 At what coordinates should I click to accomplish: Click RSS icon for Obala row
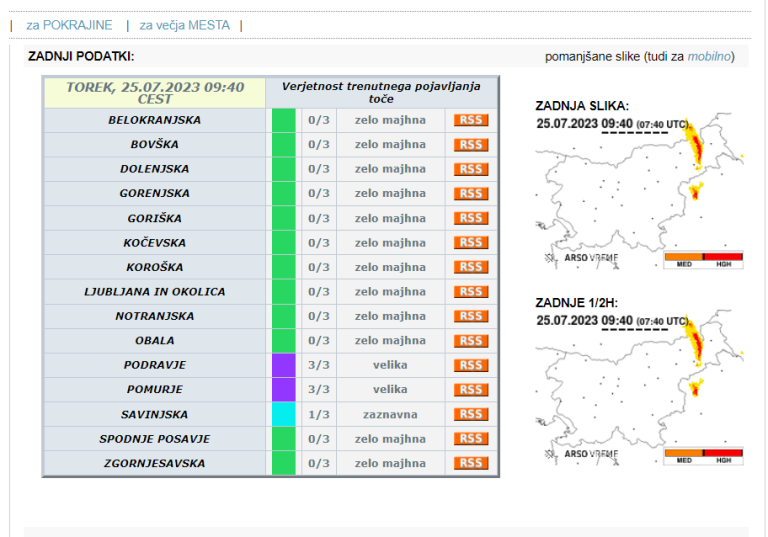click(470, 341)
